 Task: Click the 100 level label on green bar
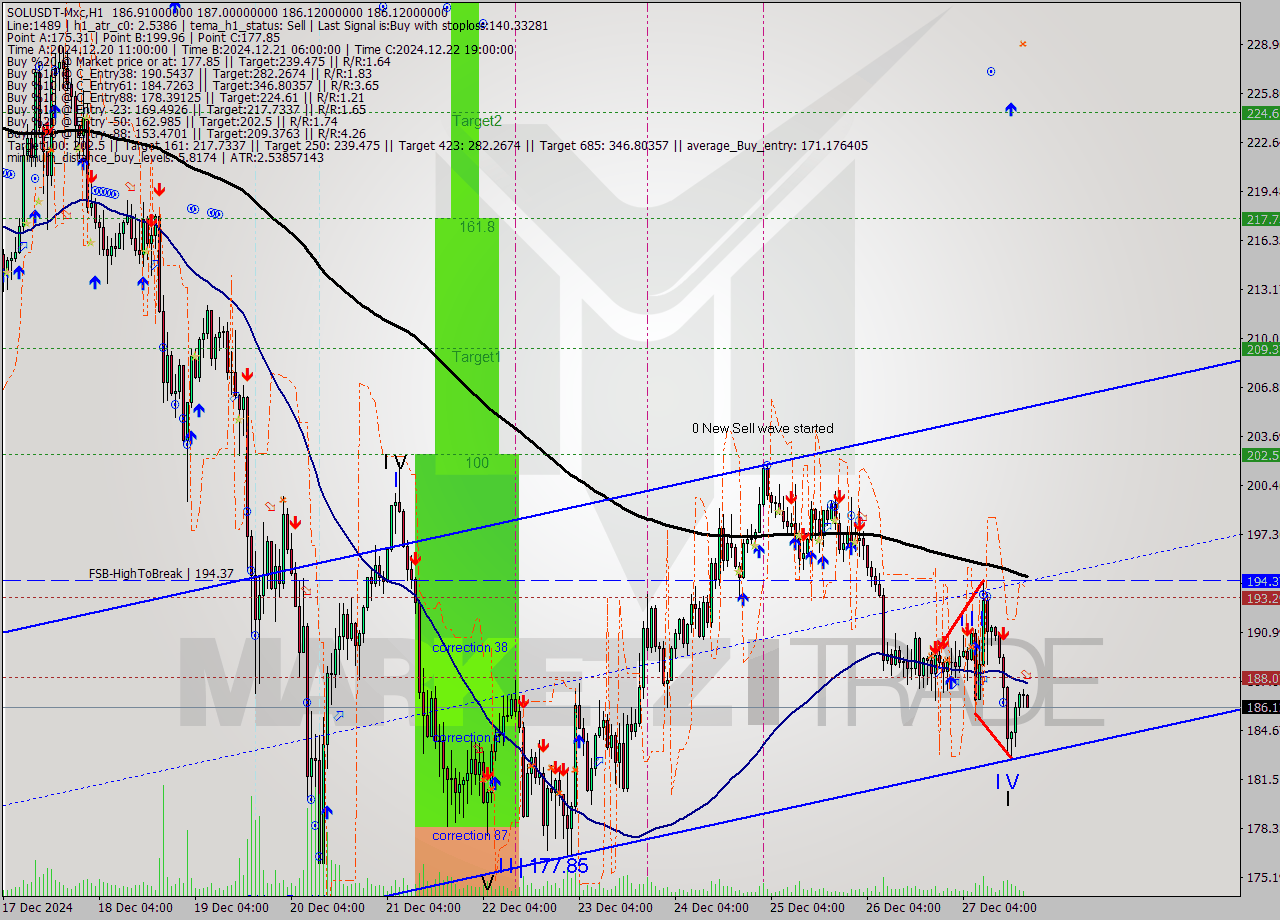click(477, 464)
